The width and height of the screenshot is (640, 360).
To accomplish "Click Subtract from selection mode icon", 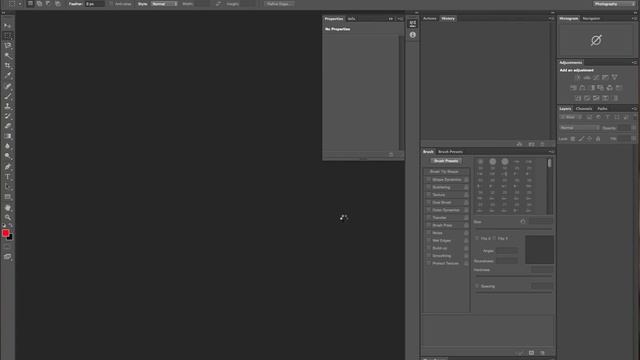I will tap(48, 4).
